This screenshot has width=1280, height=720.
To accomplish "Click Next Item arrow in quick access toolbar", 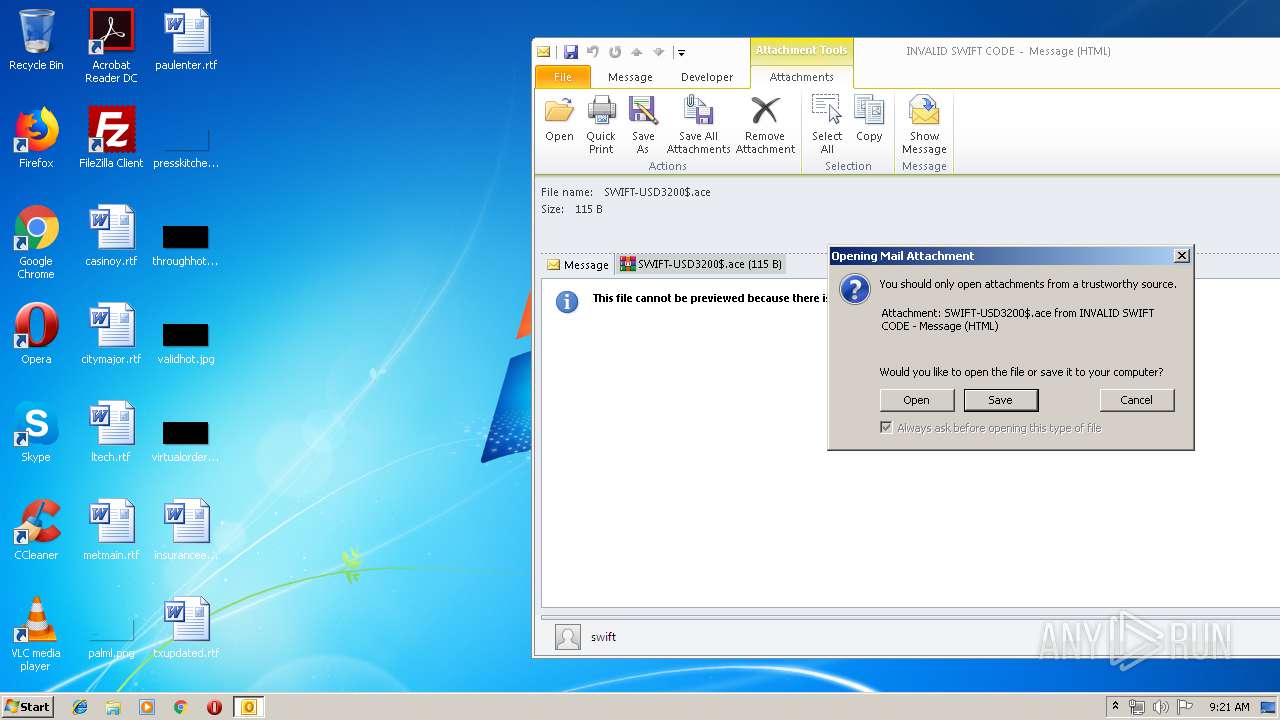I will pyautogui.click(x=658, y=52).
